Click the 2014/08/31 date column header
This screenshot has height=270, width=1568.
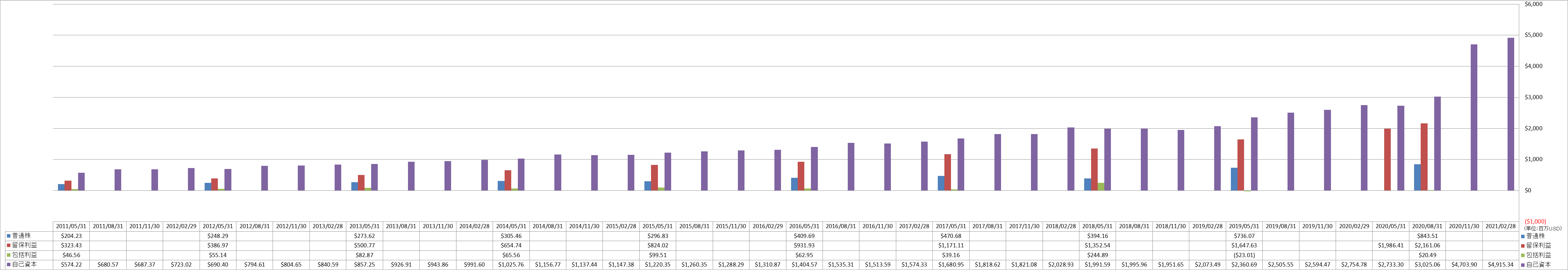click(x=548, y=226)
